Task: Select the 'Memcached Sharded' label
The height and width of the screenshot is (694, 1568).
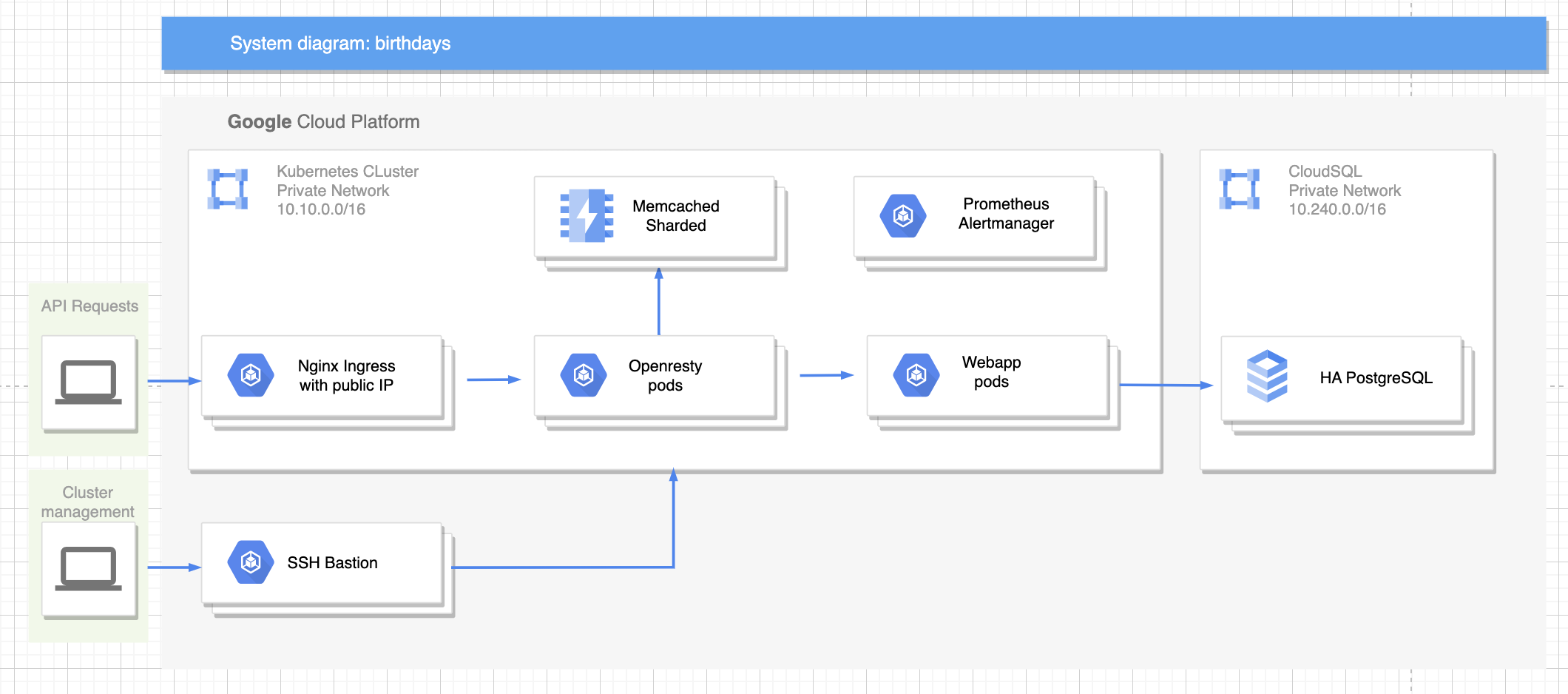Action: tap(676, 216)
